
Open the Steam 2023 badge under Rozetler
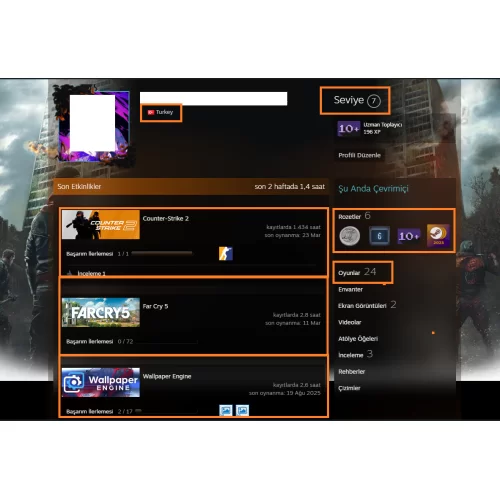[438, 236]
